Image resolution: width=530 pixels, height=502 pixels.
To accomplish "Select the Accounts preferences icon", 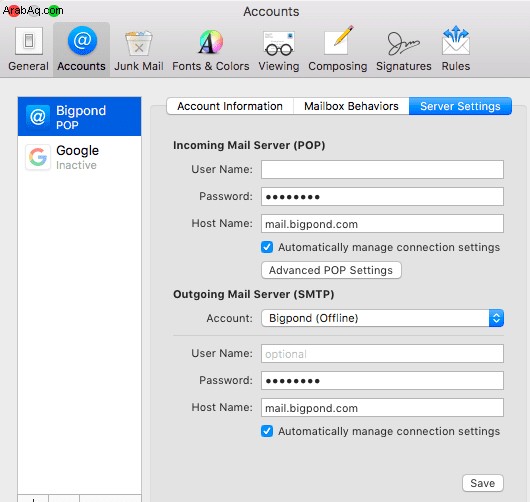I will point(81,49).
